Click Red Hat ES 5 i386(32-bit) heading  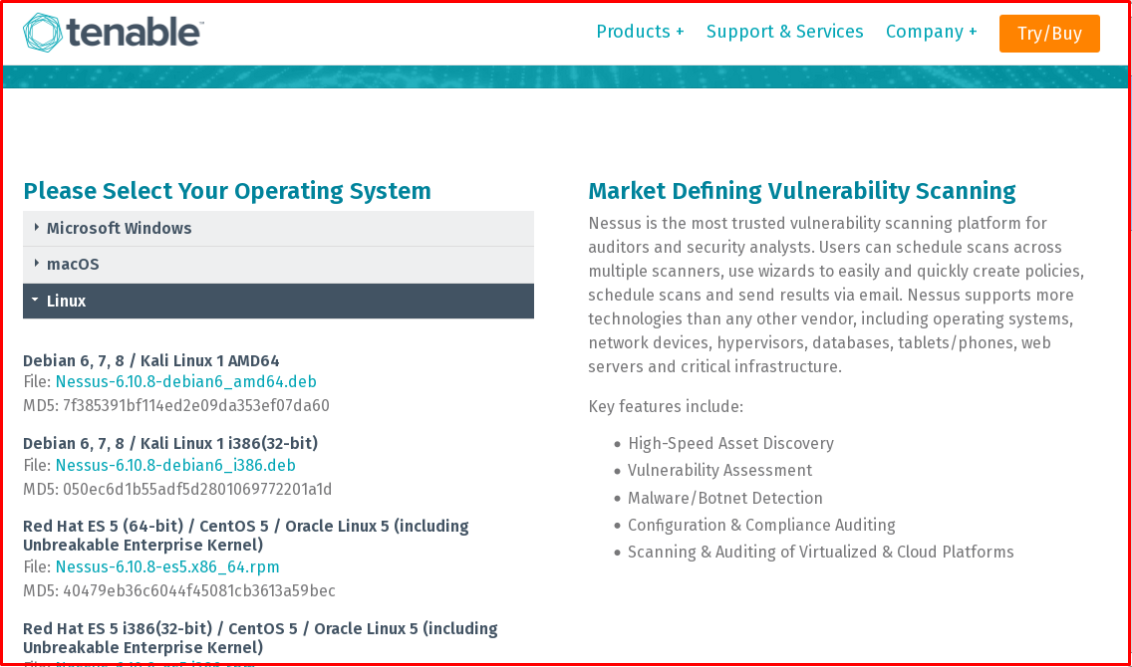[x=260, y=637]
